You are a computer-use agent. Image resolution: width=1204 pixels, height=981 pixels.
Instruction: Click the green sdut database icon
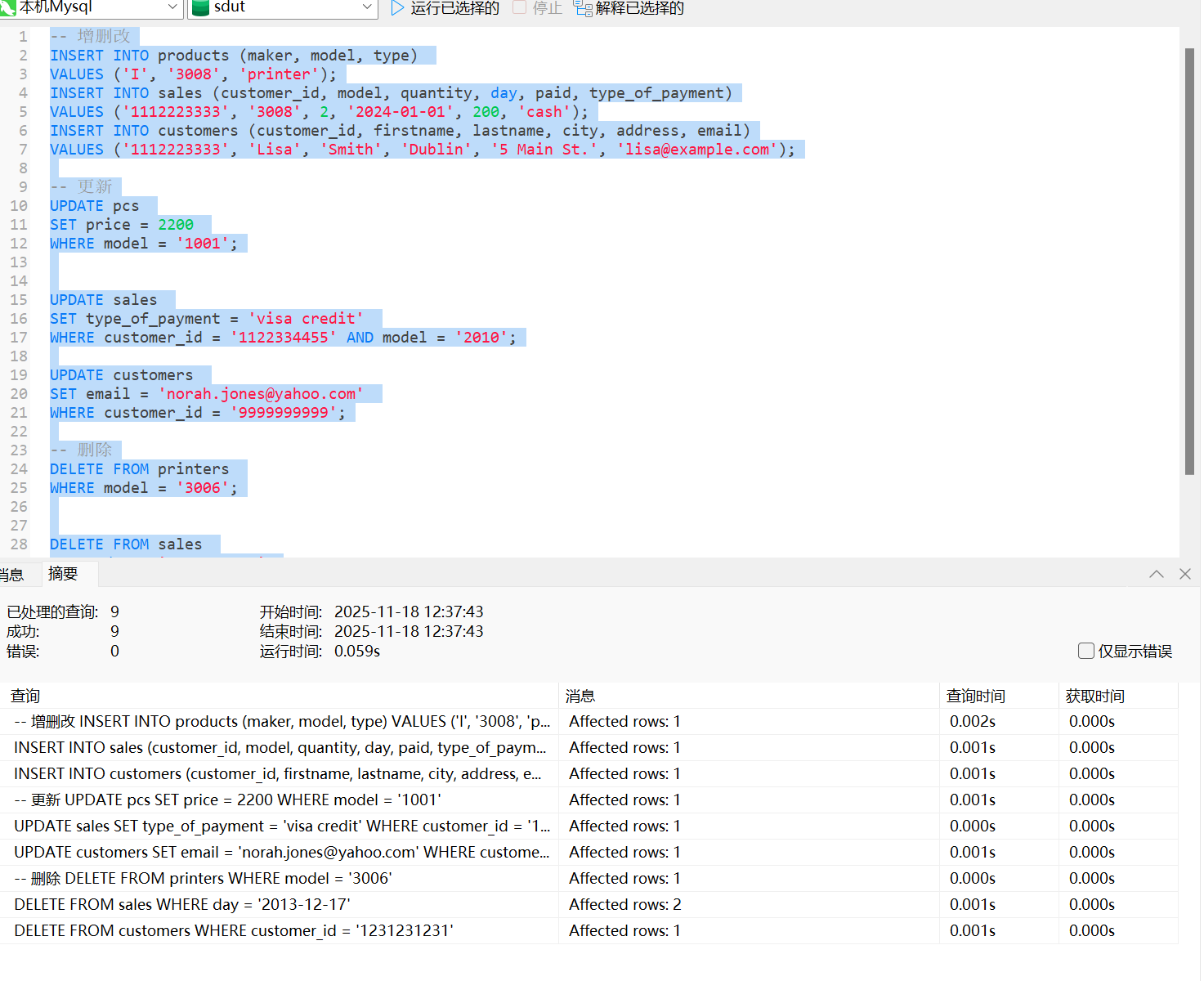tap(201, 7)
